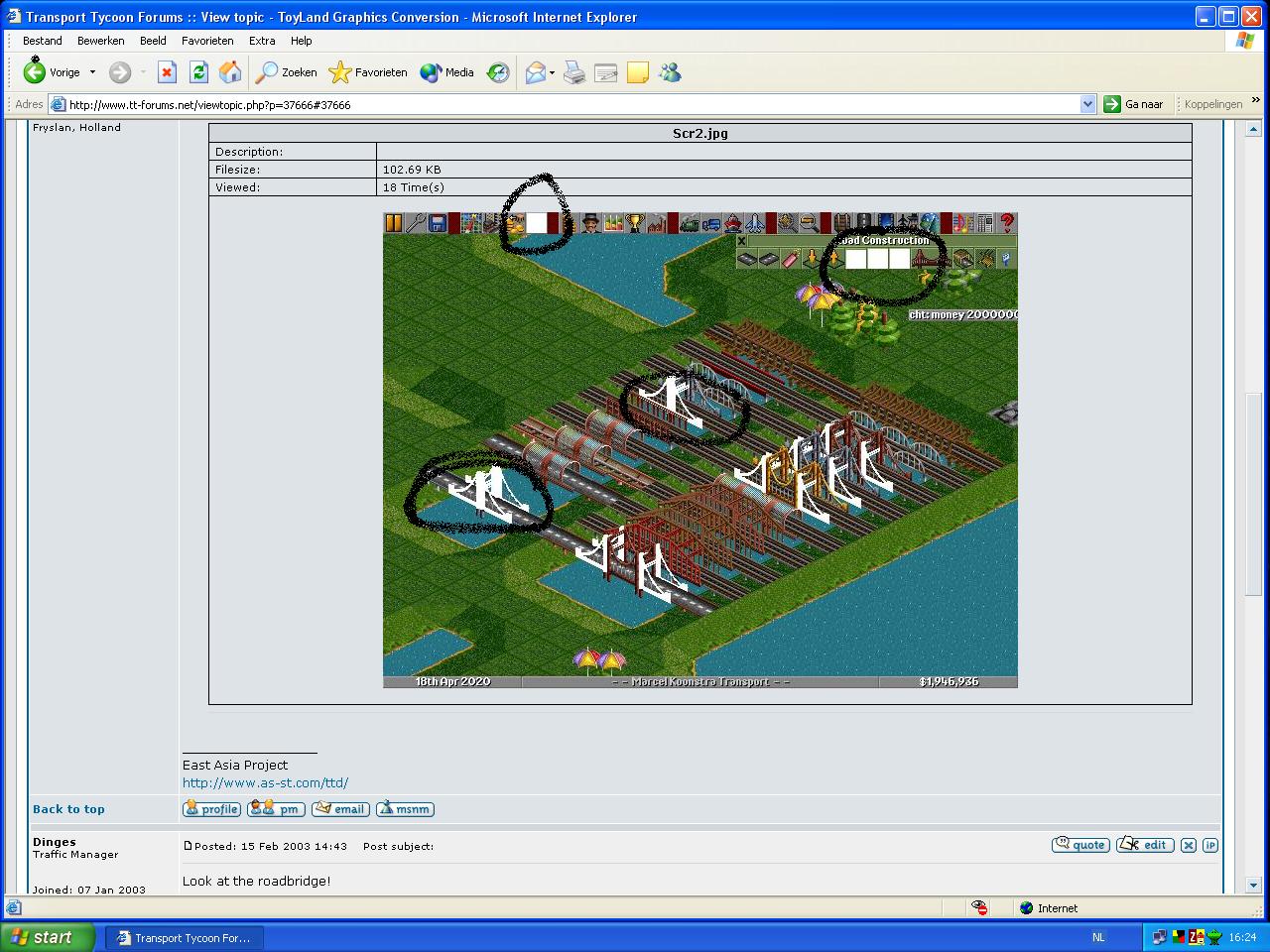Refresh the page using the green arrows icon
The height and width of the screenshot is (952, 1270).
198,72
